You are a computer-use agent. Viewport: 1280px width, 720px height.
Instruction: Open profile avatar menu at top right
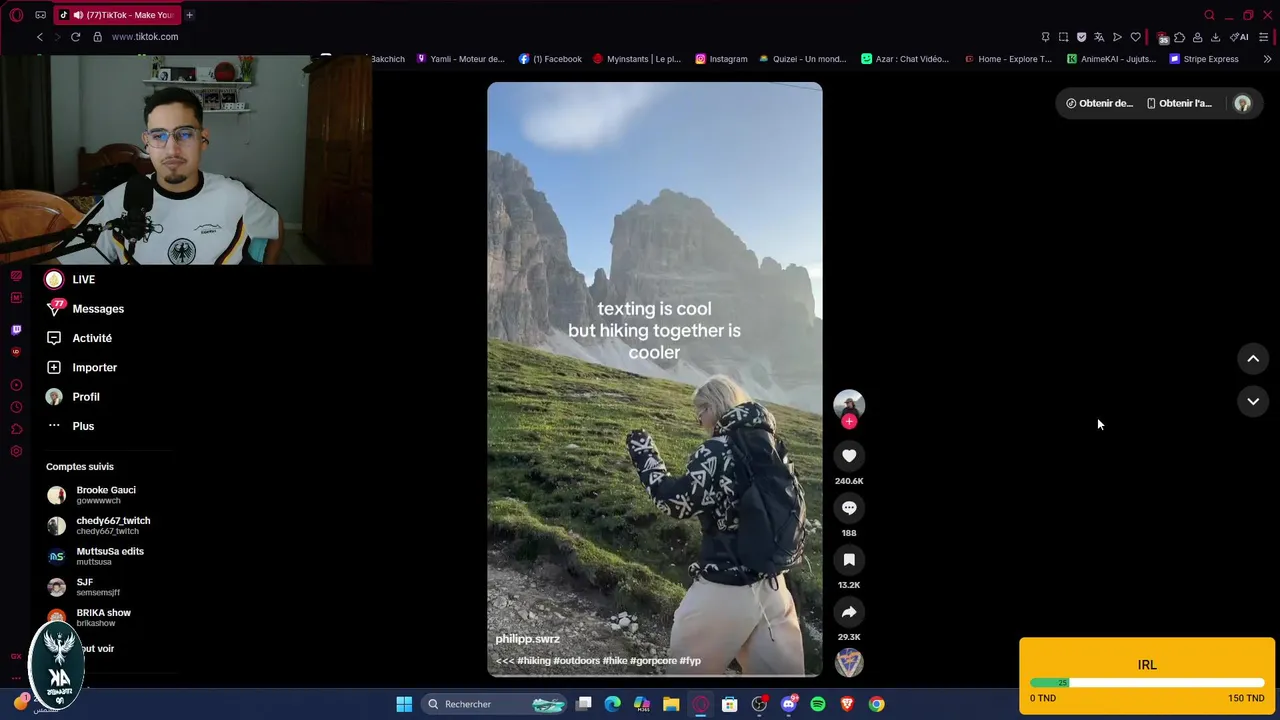[1242, 103]
